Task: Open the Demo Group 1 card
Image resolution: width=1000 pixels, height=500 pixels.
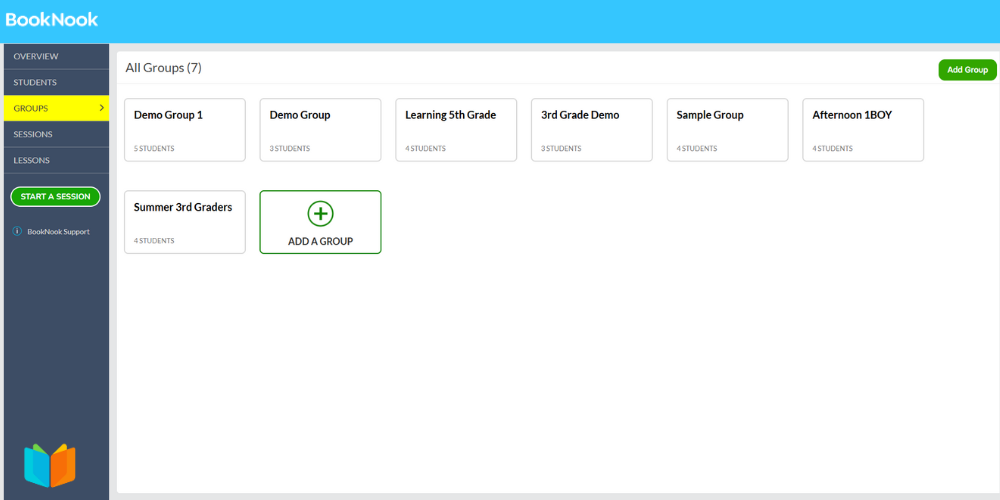Action: click(185, 129)
